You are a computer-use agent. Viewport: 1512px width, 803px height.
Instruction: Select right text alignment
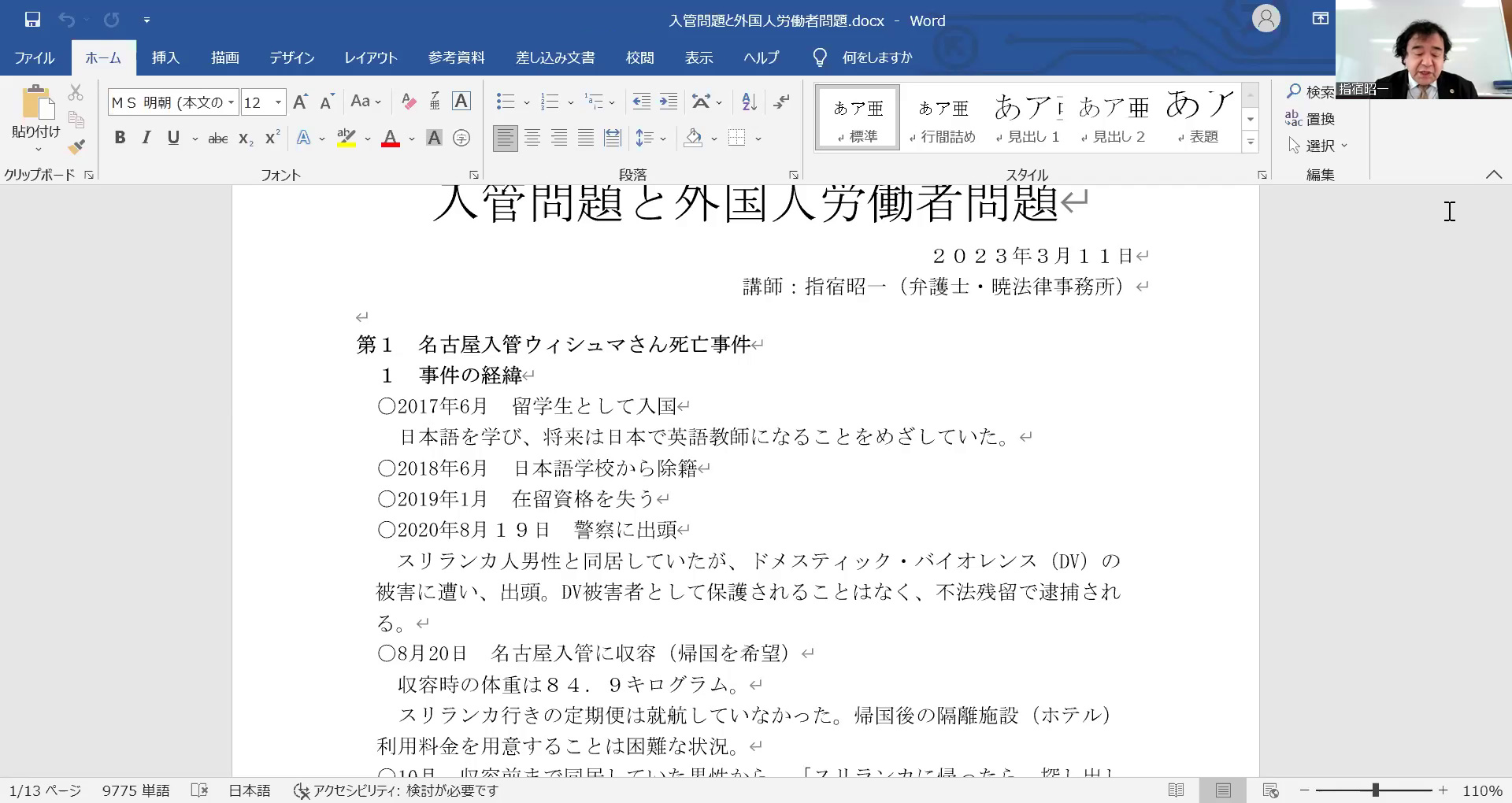(559, 139)
